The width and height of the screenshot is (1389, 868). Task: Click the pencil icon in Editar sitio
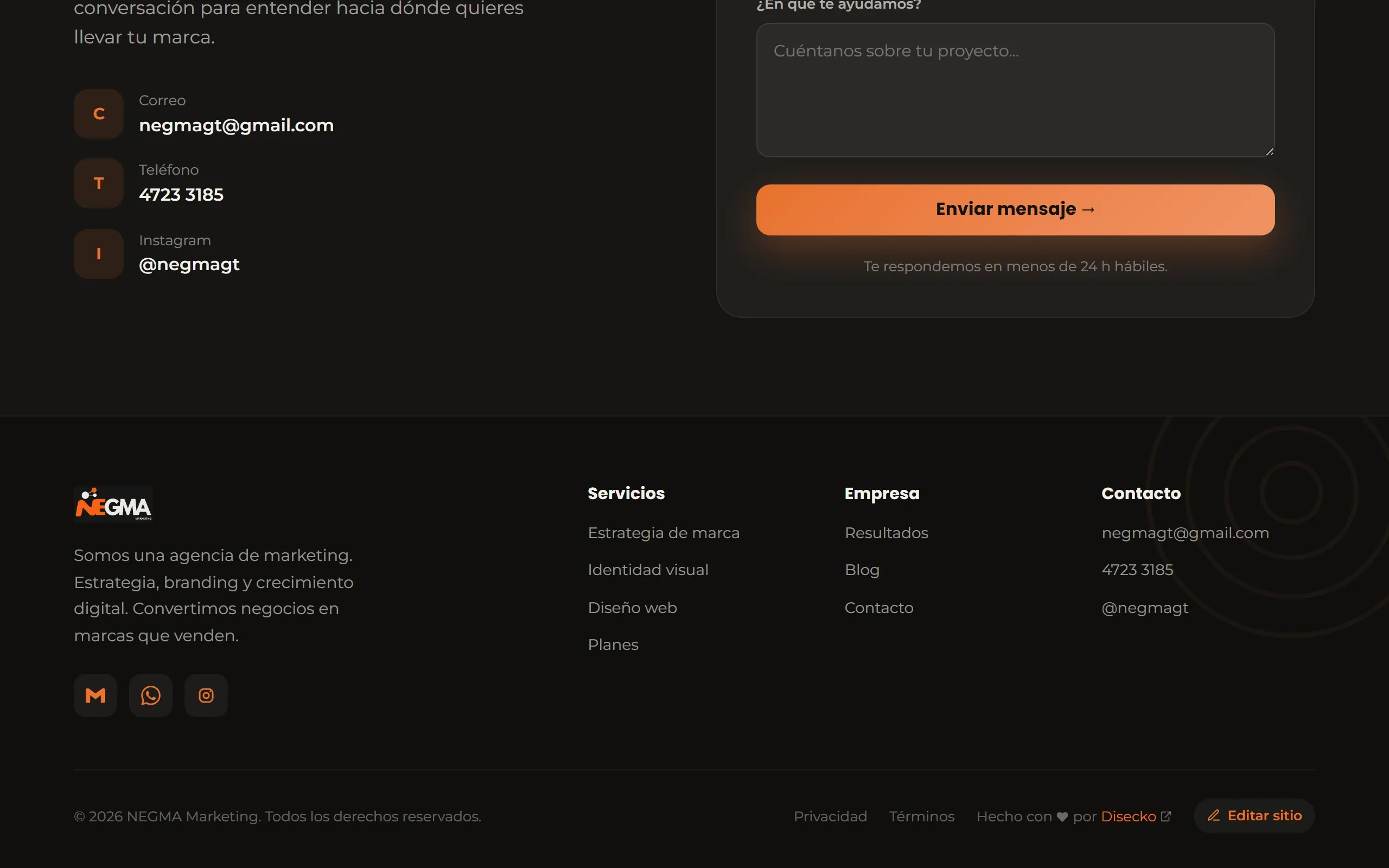1213,816
